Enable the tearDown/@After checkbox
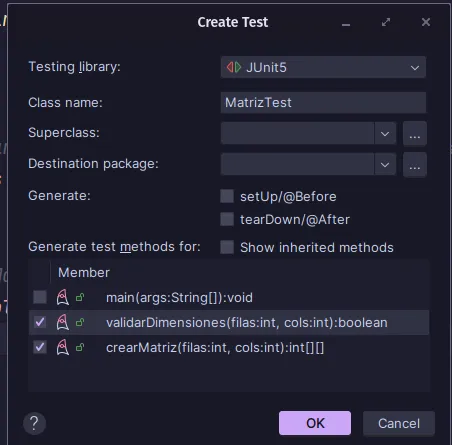 point(227,219)
